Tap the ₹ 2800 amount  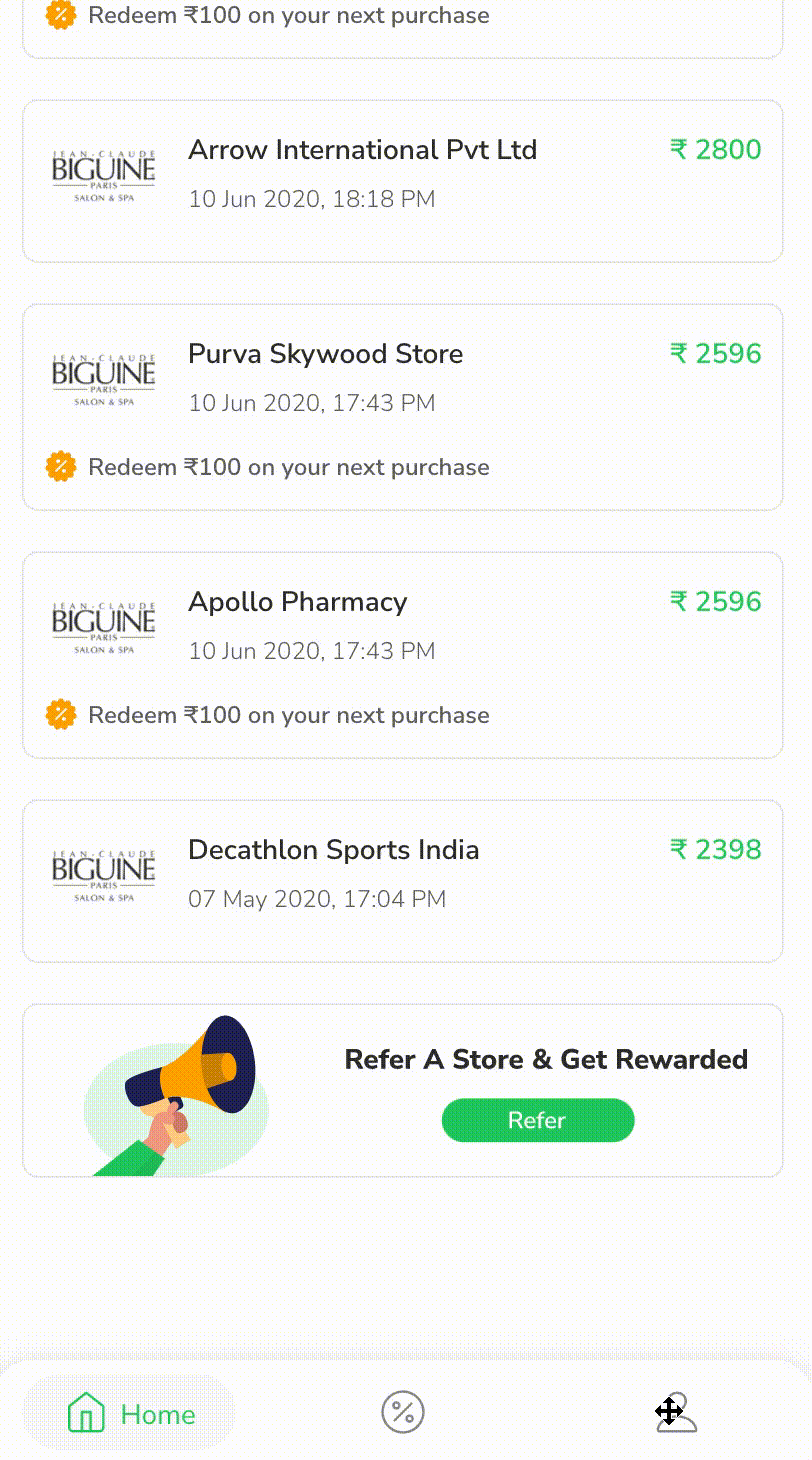coord(715,150)
